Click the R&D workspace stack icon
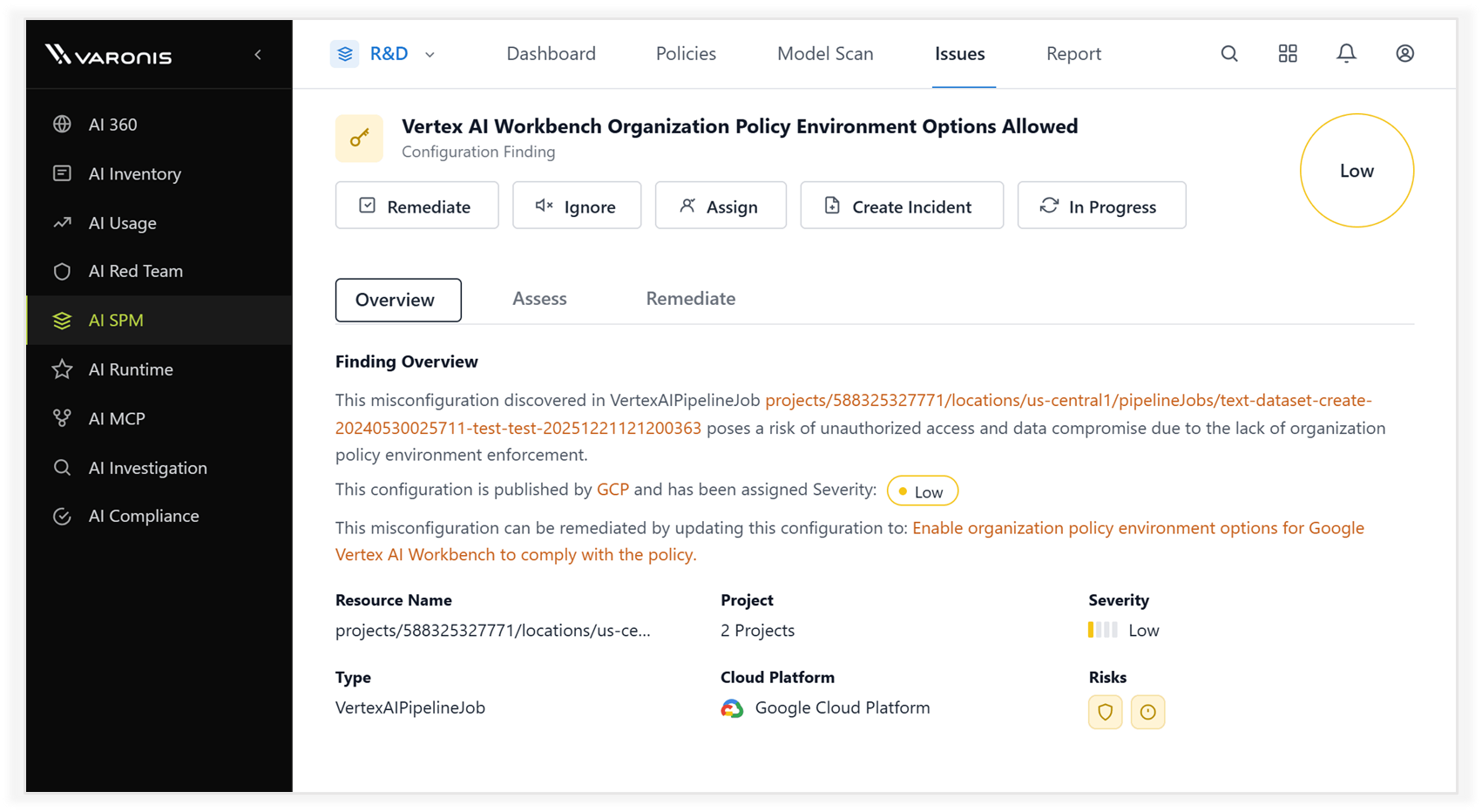 point(345,54)
